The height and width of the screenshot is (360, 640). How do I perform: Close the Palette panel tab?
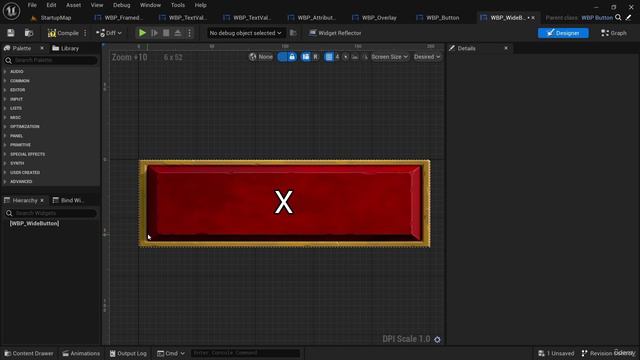(42, 48)
